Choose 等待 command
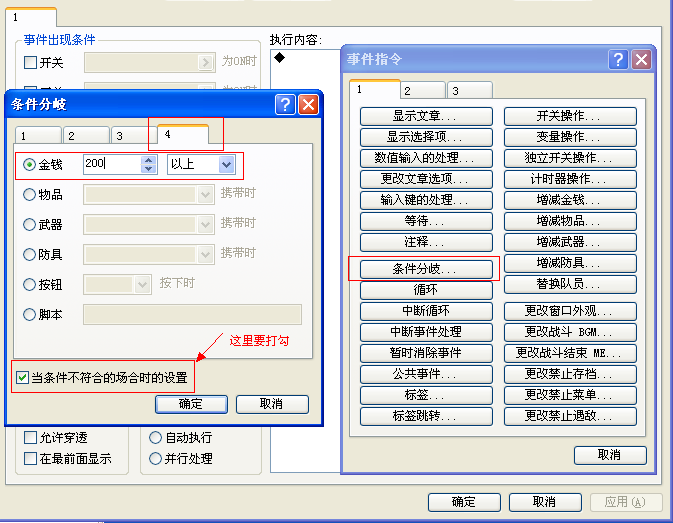Viewport: 673px width, 523px height. (426, 221)
